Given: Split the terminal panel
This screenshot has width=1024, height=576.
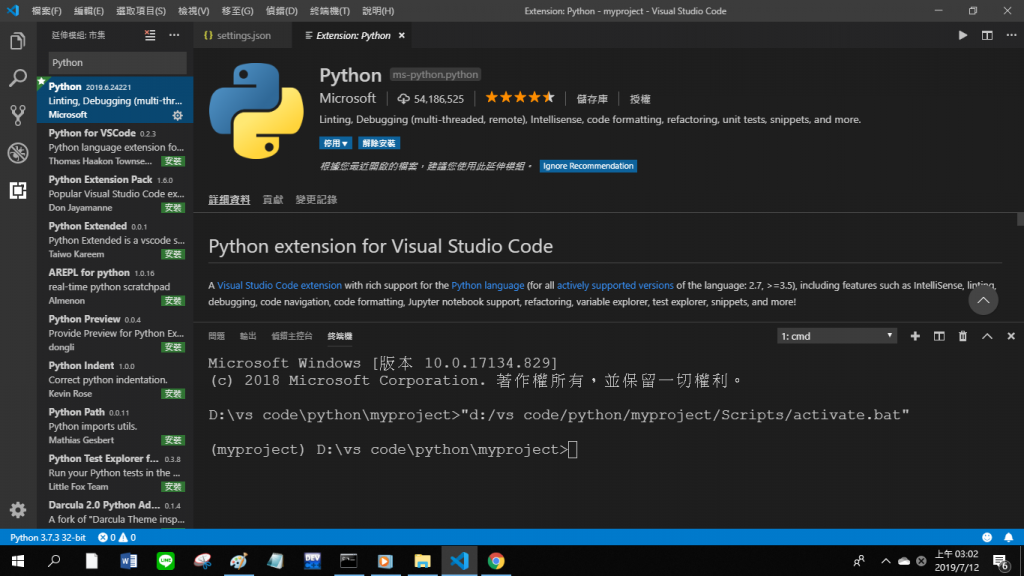Looking at the screenshot, I should click(939, 336).
